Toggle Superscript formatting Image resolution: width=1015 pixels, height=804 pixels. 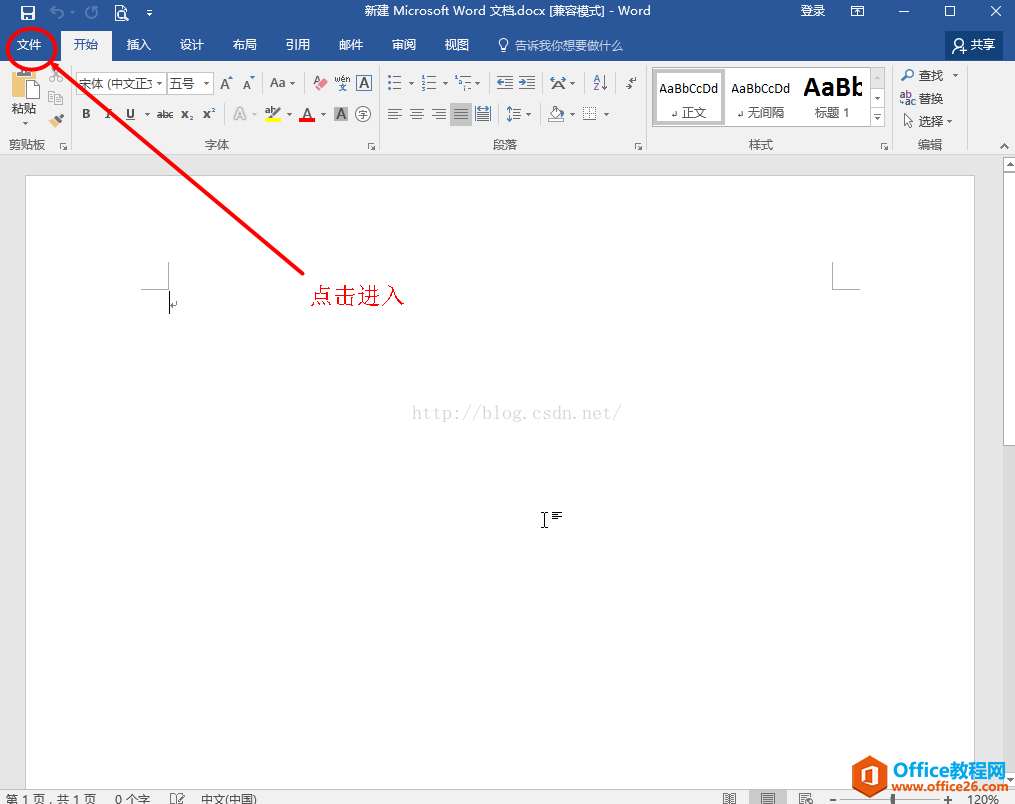coord(209,114)
